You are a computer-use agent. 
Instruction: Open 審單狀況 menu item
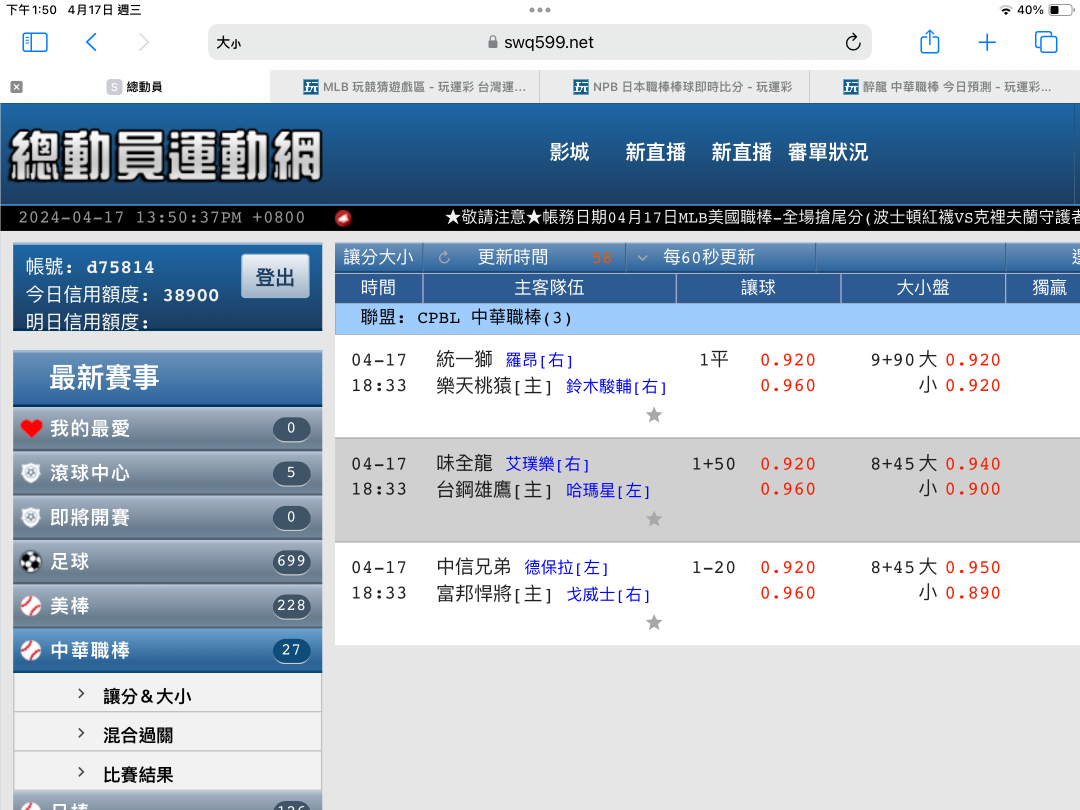tap(828, 152)
